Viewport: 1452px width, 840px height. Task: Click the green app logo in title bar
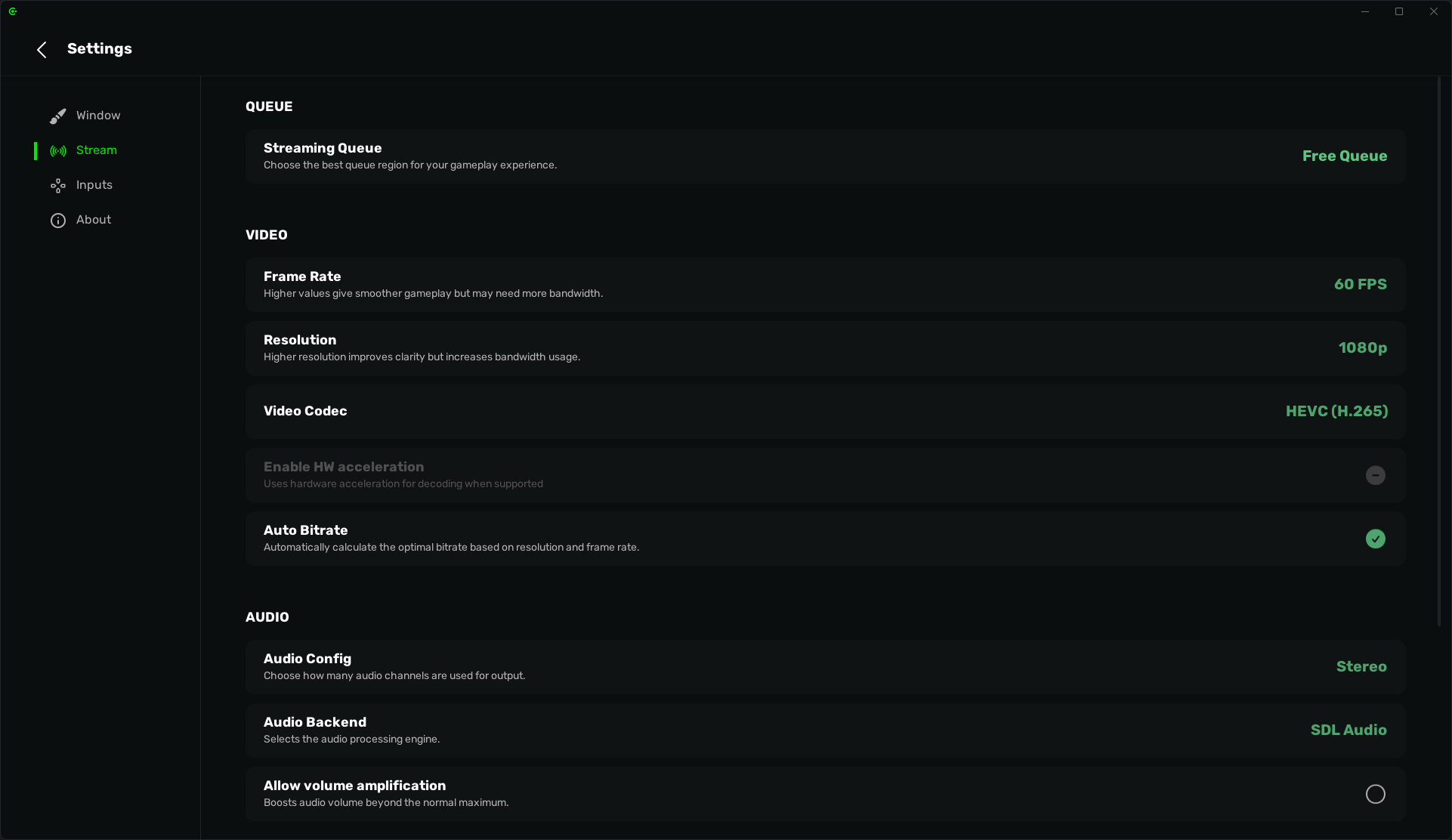click(x=13, y=11)
